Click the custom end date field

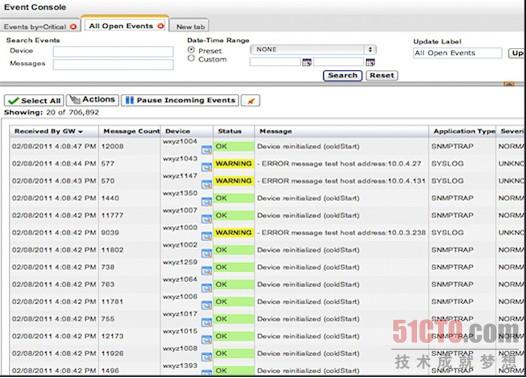(x=339, y=62)
